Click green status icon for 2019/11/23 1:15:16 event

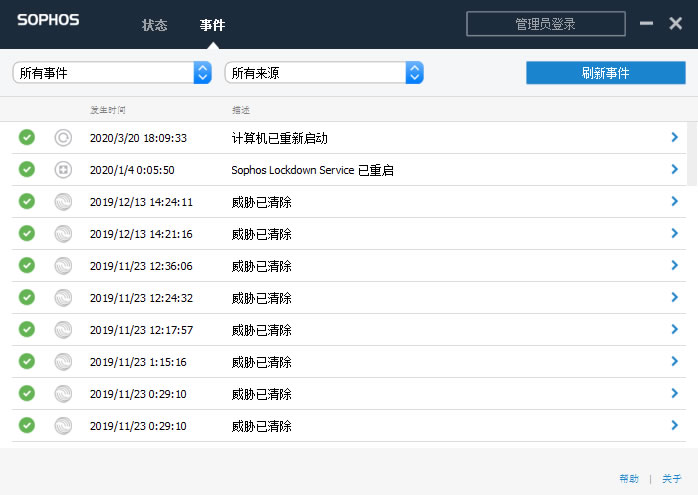click(x=27, y=362)
